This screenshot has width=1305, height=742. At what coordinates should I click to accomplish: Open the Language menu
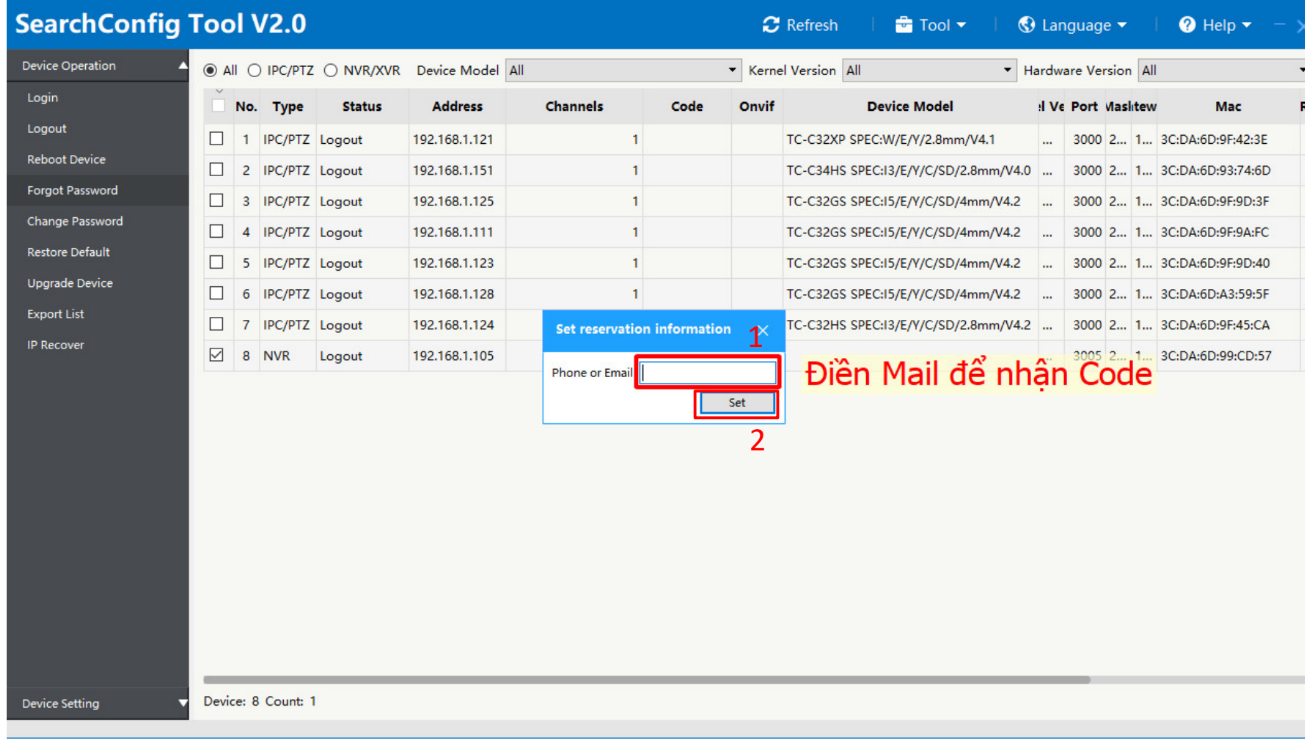coord(1072,25)
